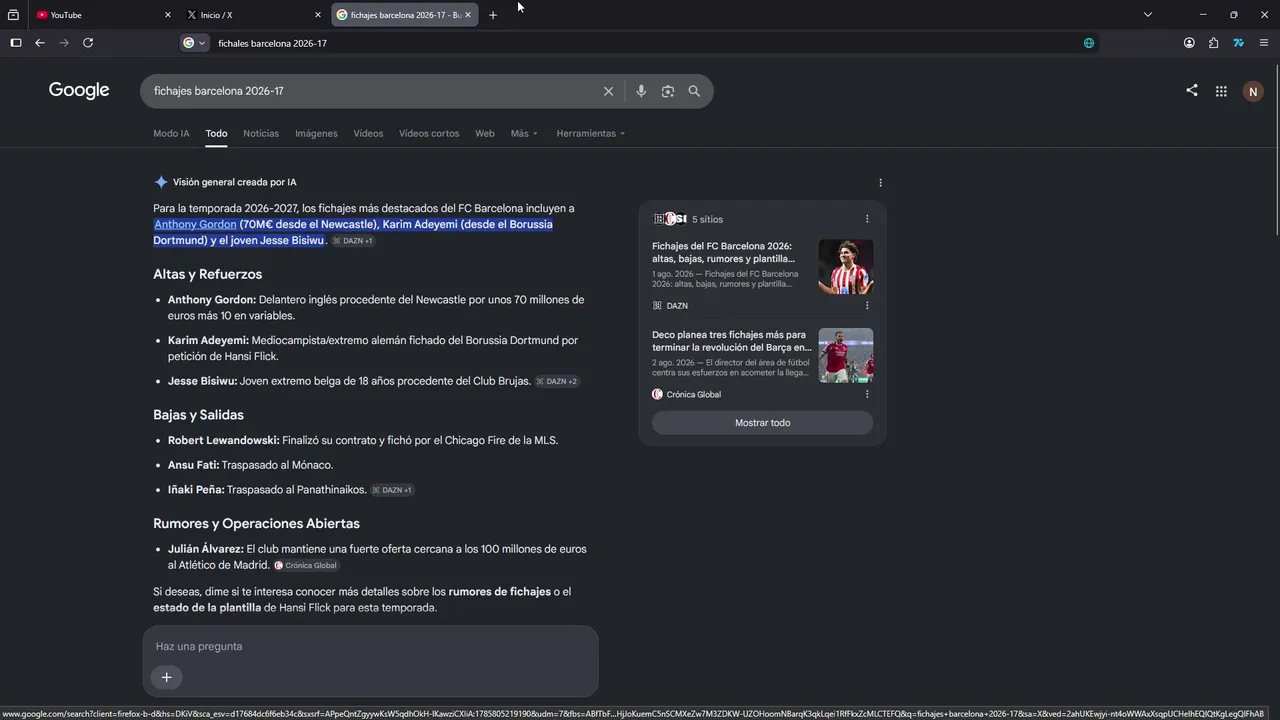Switch to the Vídeos tab
The height and width of the screenshot is (720, 1280).
[x=368, y=133]
